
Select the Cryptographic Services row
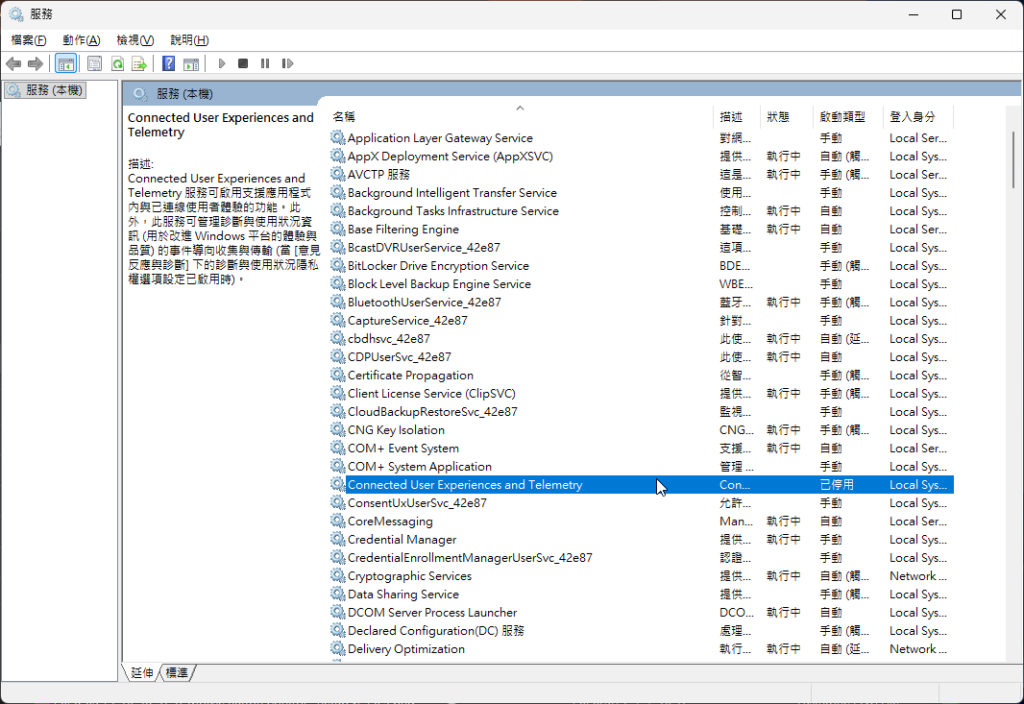click(x=409, y=576)
